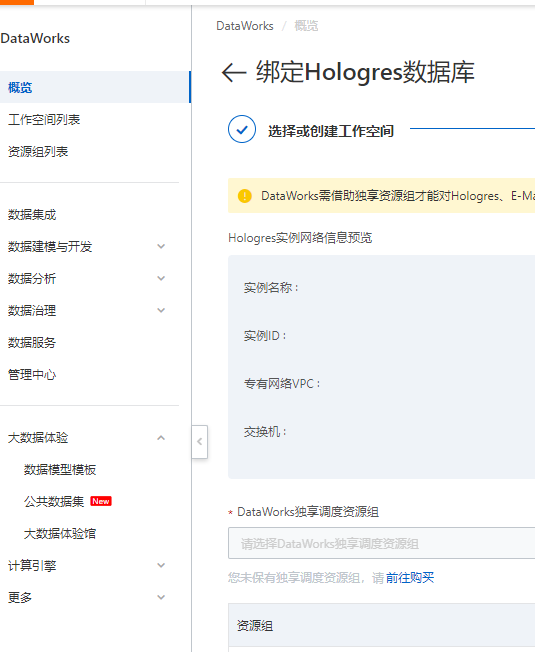The width and height of the screenshot is (535, 652).
Task: Collapse the sidebar with the arrow handle
Action: (x=200, y=442)
